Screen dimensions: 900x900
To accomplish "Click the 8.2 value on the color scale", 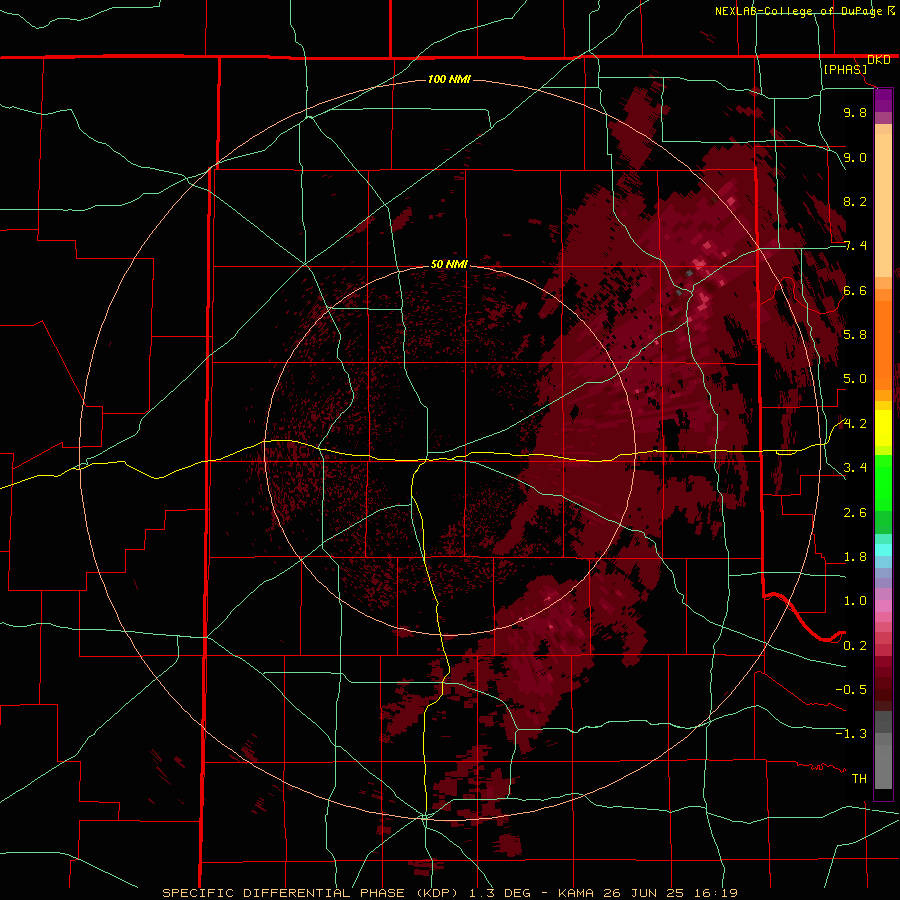I will [x=855, y=201].
